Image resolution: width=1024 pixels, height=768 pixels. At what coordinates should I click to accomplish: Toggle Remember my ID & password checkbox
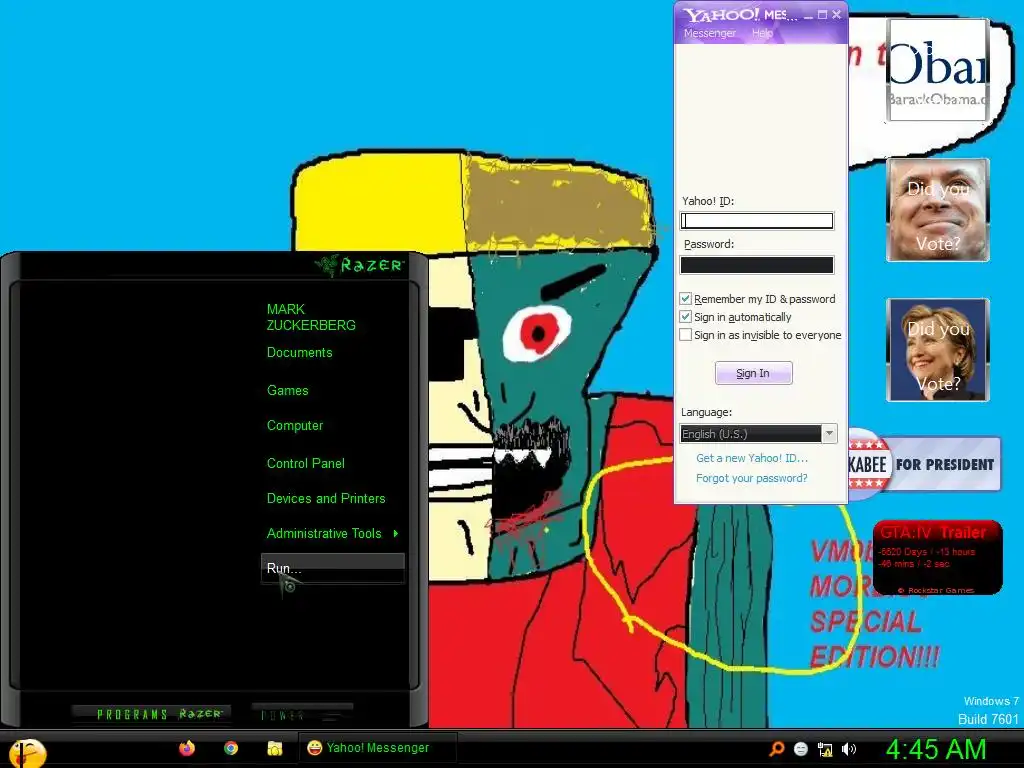click(685, 298)
